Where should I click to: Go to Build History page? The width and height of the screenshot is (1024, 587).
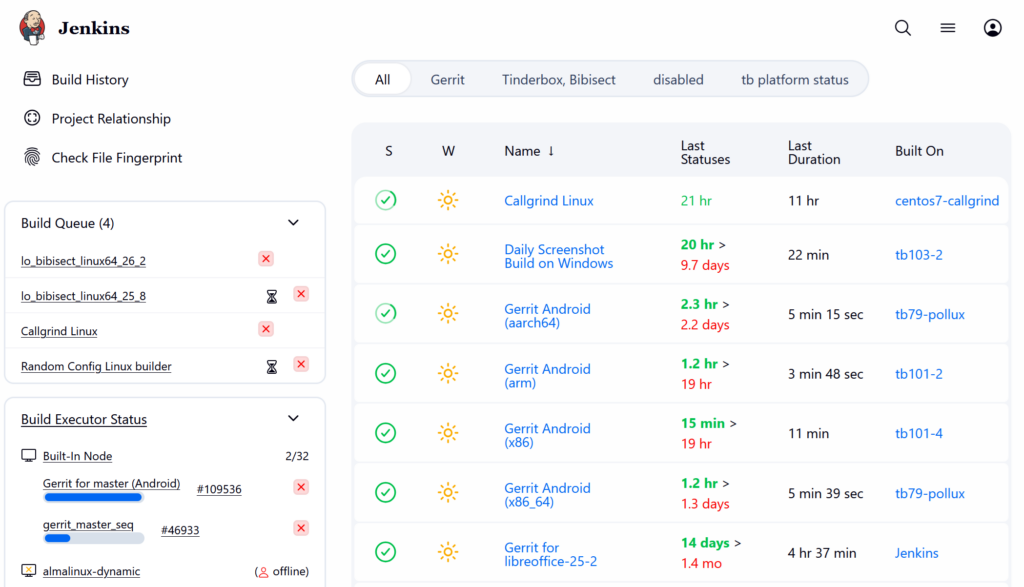[90, 80]
